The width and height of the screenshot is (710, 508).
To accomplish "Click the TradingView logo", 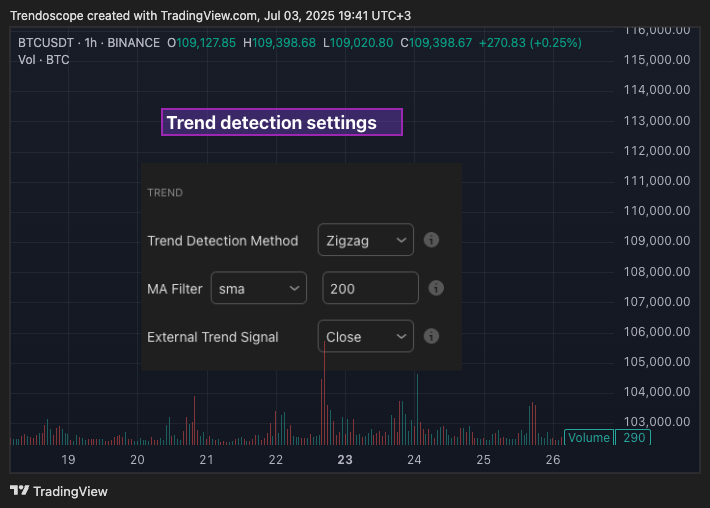I will tap(59, 491).
